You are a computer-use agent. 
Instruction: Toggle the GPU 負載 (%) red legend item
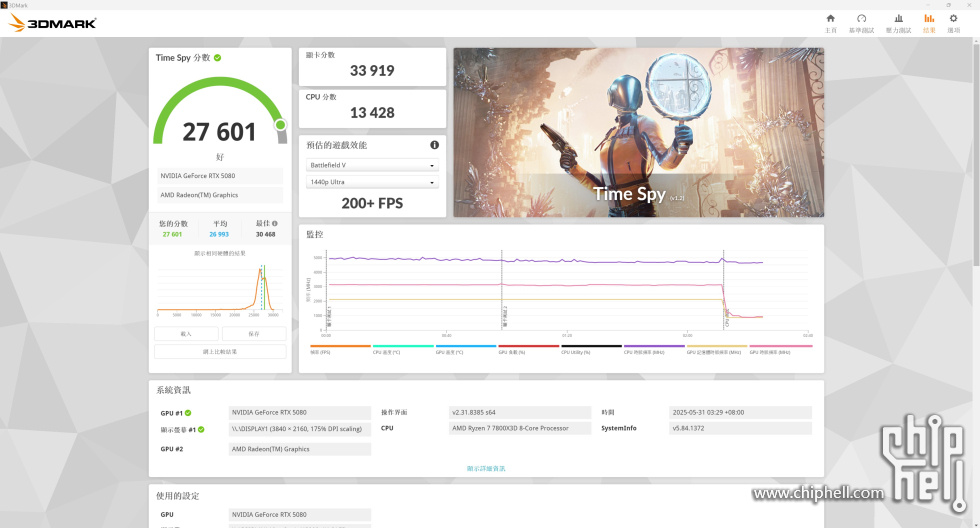529,349
